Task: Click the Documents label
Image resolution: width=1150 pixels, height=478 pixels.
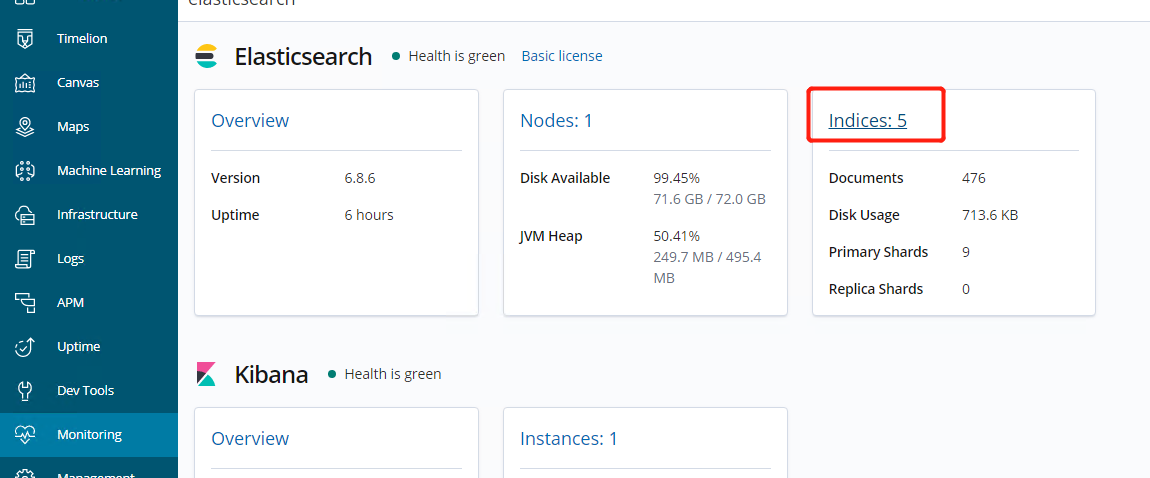Action: coord(866,178)
